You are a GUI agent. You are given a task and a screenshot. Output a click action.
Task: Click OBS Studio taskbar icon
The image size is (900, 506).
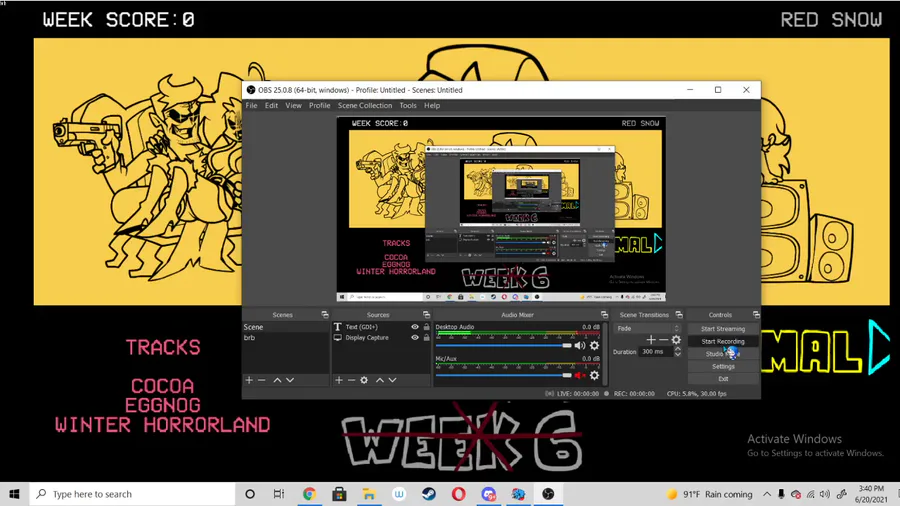548,494
